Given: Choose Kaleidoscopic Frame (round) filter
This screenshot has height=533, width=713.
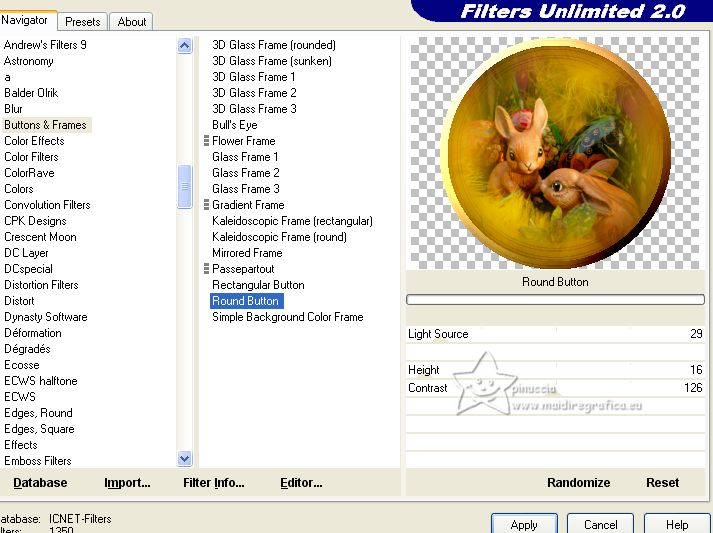Looking at the screenshot, I should coord(279,237).
